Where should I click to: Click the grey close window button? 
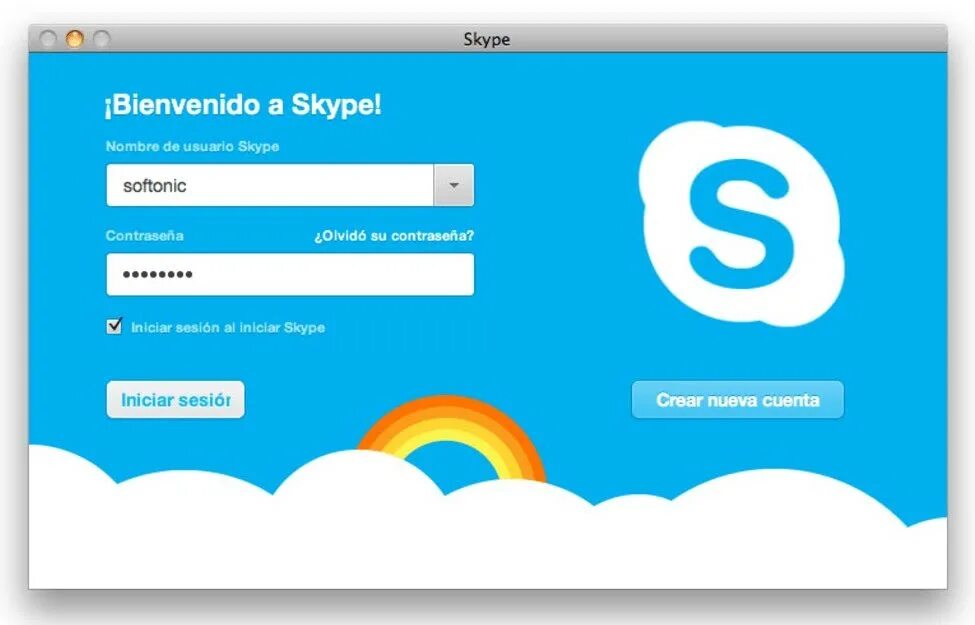[47, 39]
